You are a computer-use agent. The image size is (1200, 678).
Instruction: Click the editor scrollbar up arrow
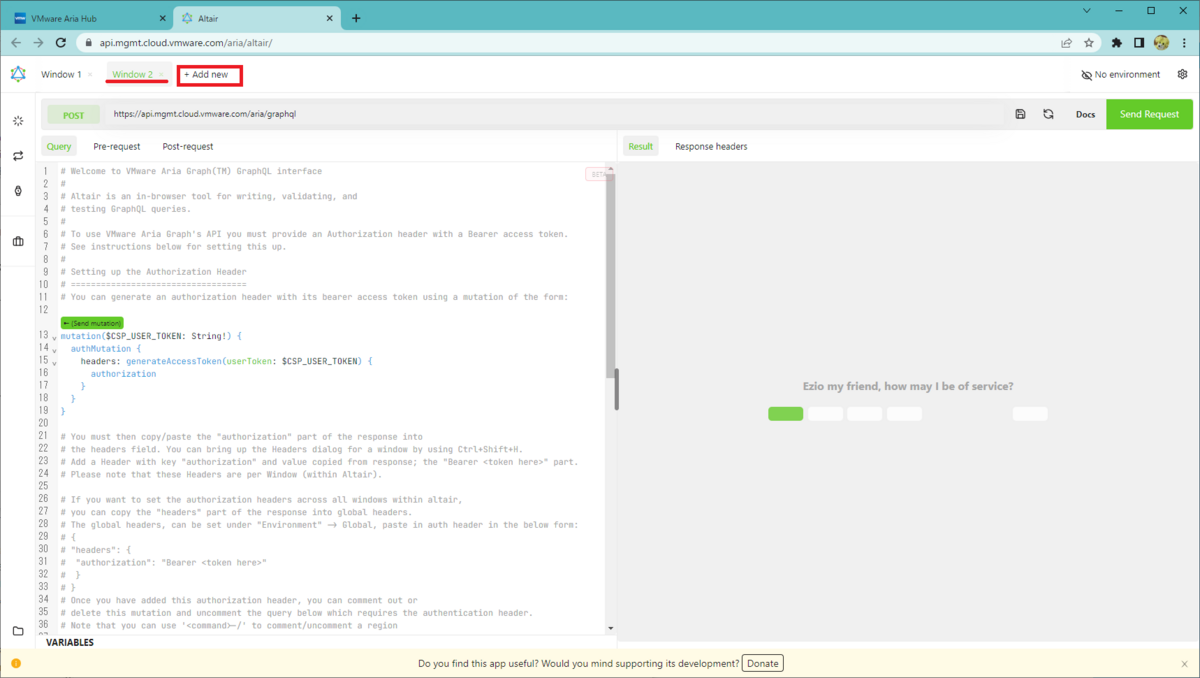[611, 170]
